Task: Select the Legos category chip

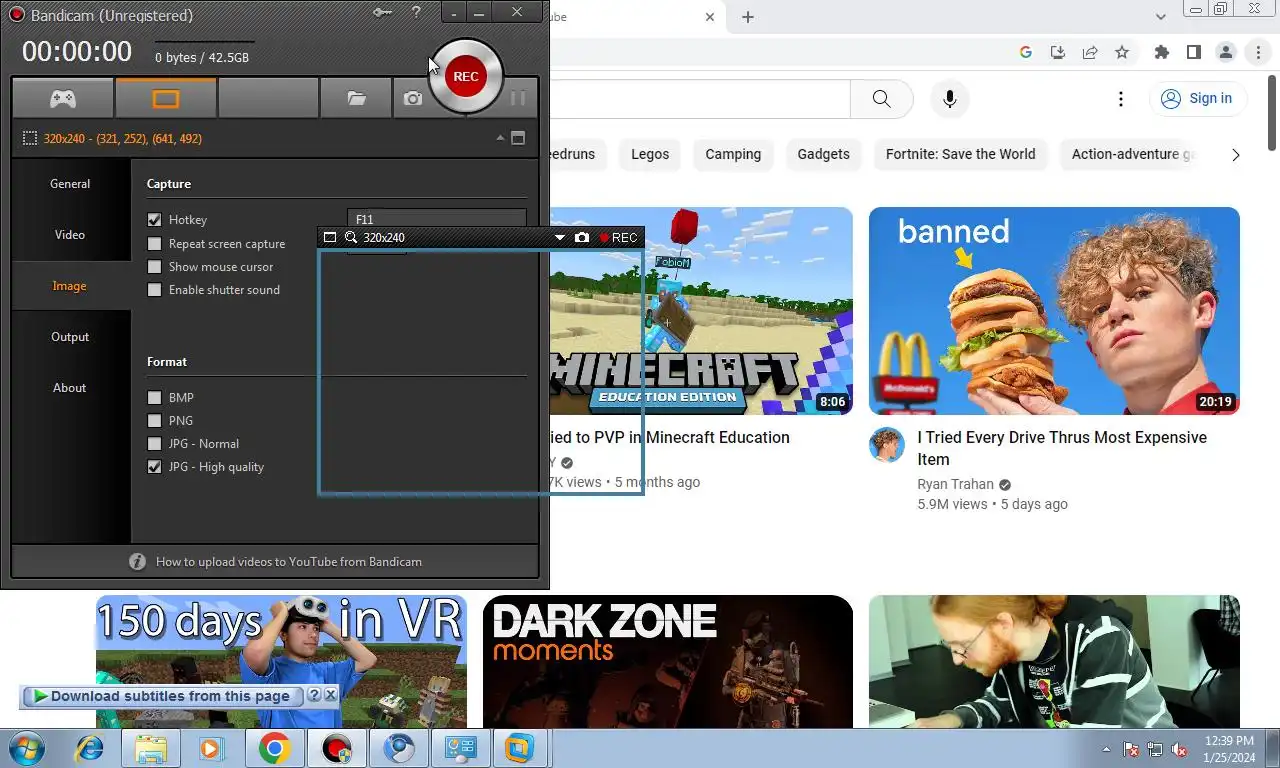Action: (650, 154)
